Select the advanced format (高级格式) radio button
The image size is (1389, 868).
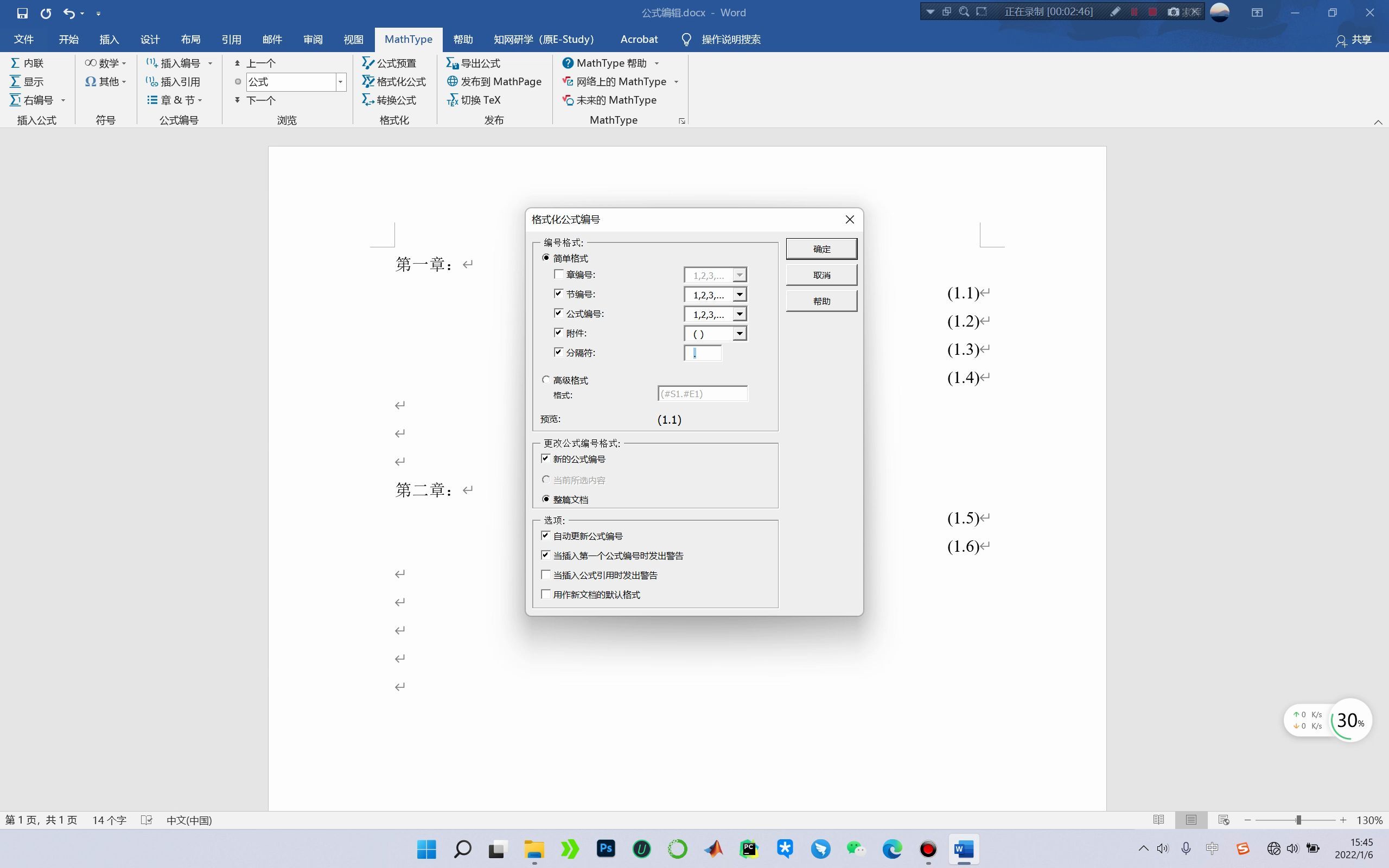point(546,380)
